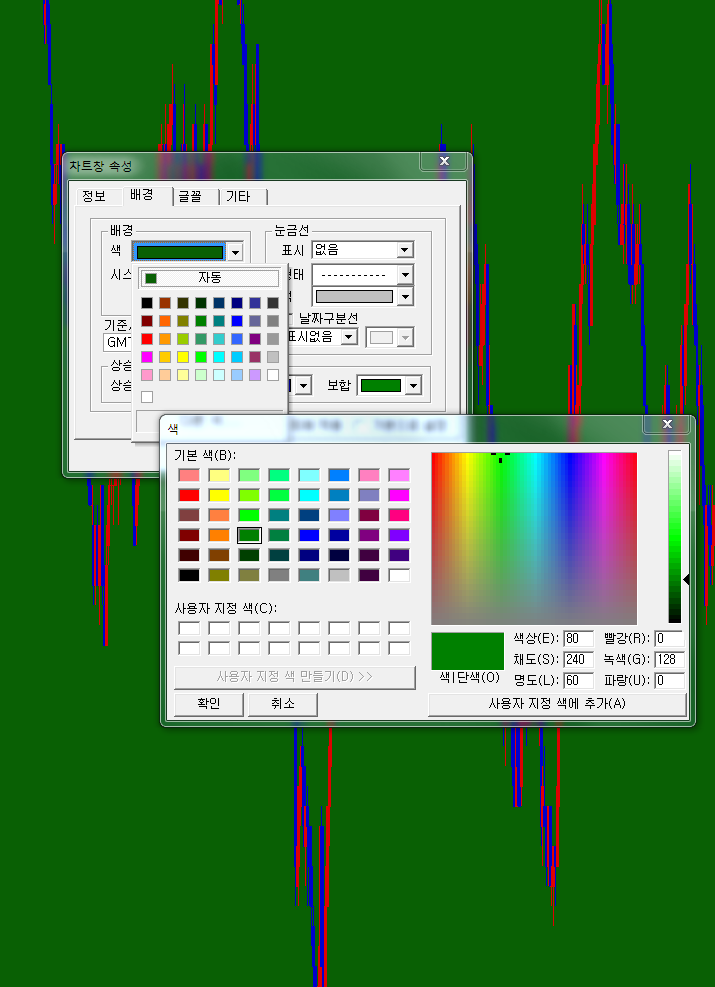Image resolution: width=715 pixels, height=987 pixels.
Task: Click the first empty custom color slot
Action: pyautogui.click(x=189, y=628)
